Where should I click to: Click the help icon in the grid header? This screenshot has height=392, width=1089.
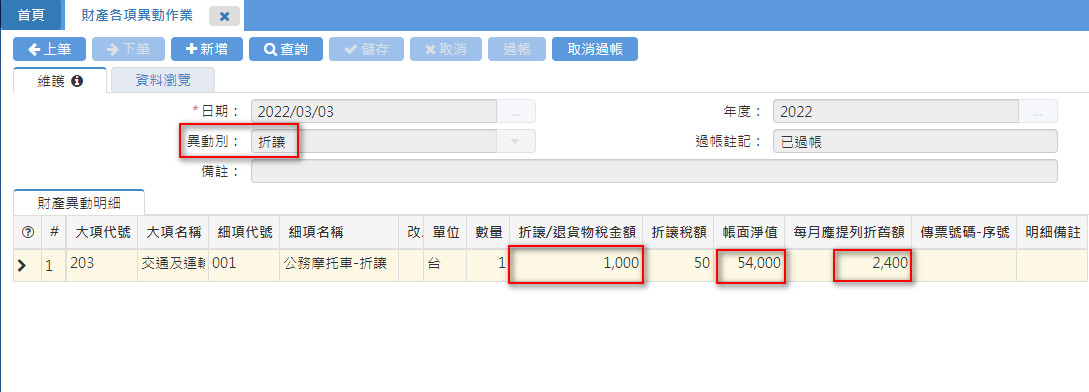coord(27,232)
